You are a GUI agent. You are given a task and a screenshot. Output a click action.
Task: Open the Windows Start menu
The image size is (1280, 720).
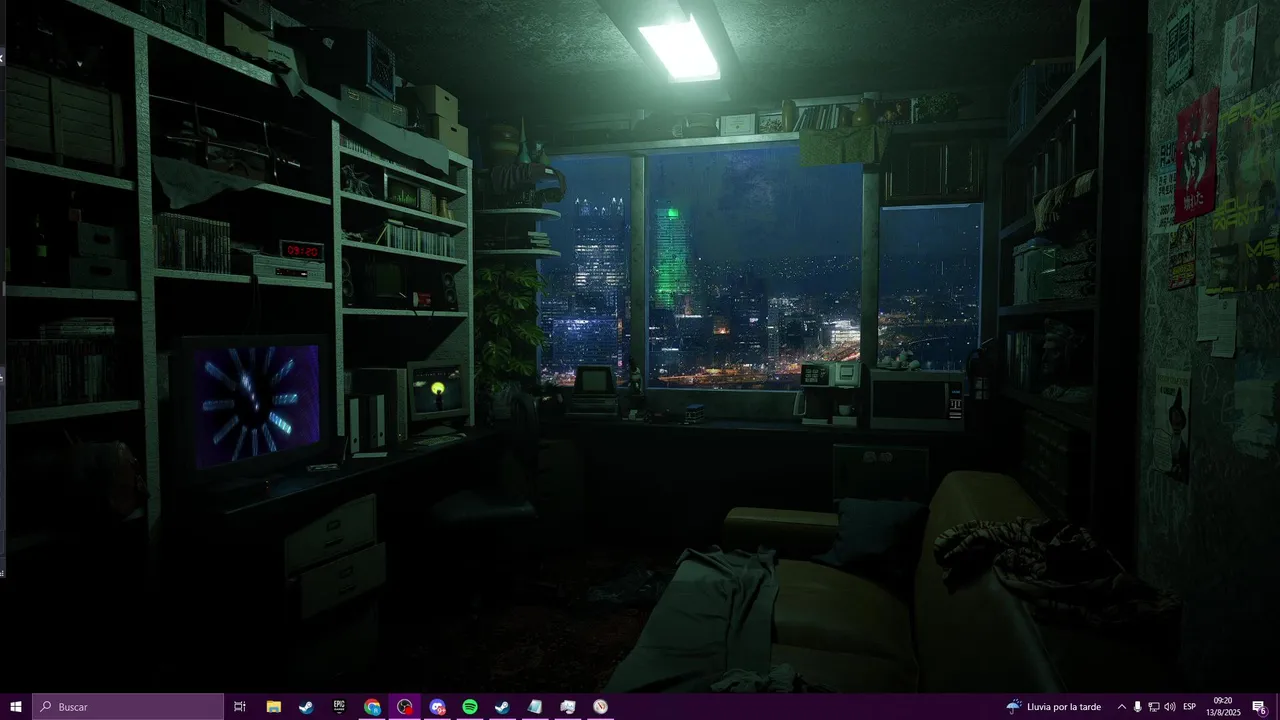[16, 706]
